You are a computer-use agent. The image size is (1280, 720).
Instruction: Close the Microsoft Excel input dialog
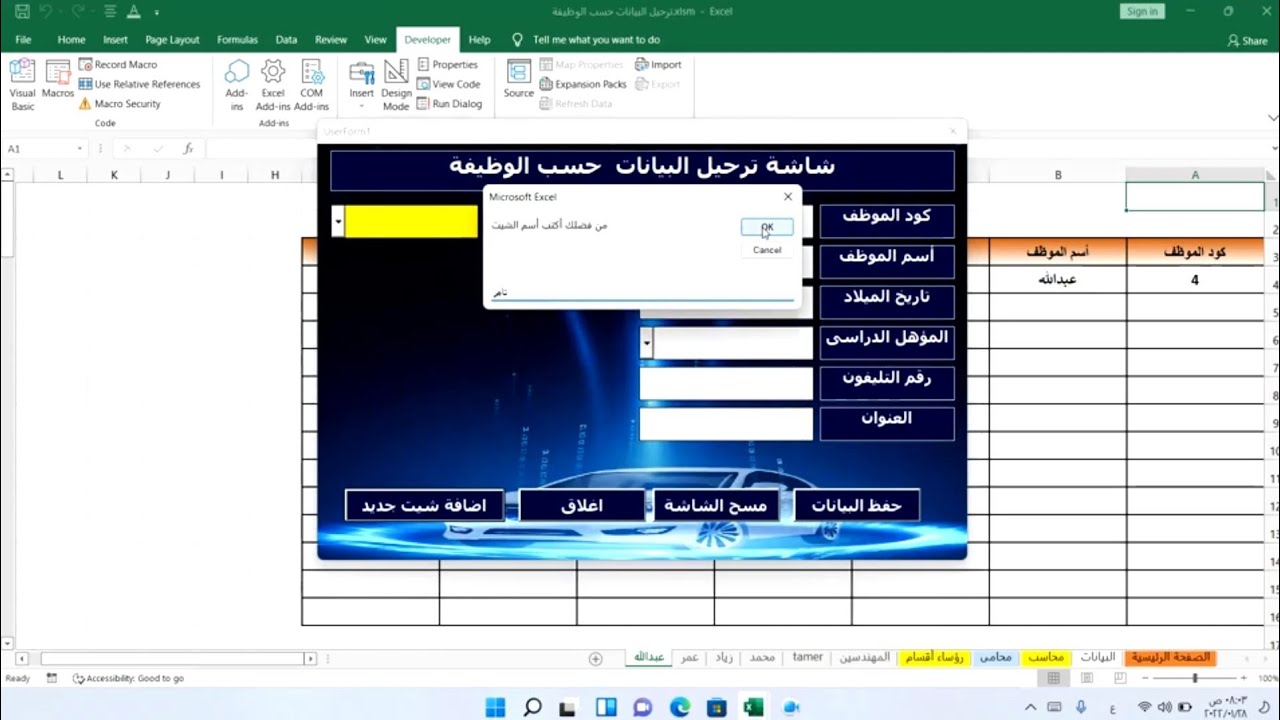tap(788, 197)
